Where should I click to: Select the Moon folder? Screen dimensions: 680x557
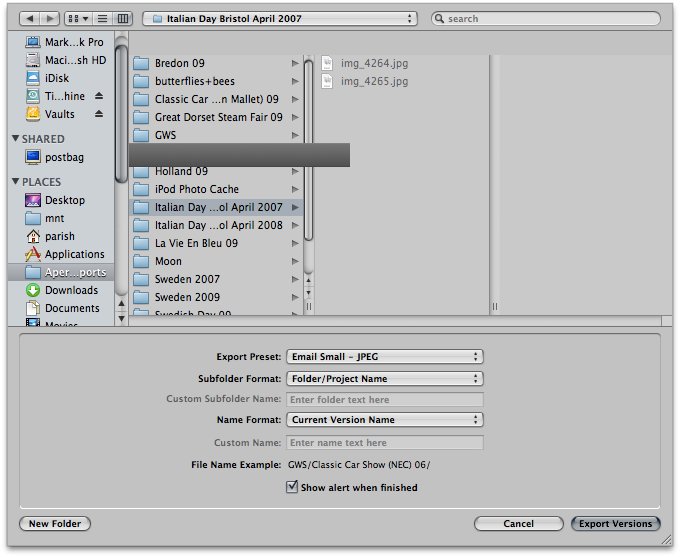(216, 261)
